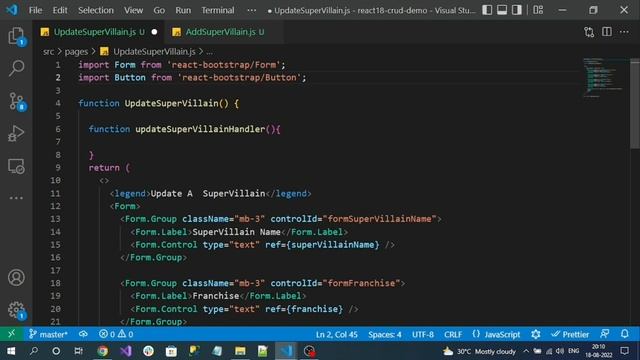Click Ln 2, Col 45 cursor position
This screenshot has width=640, height=360.
[337, 334]
